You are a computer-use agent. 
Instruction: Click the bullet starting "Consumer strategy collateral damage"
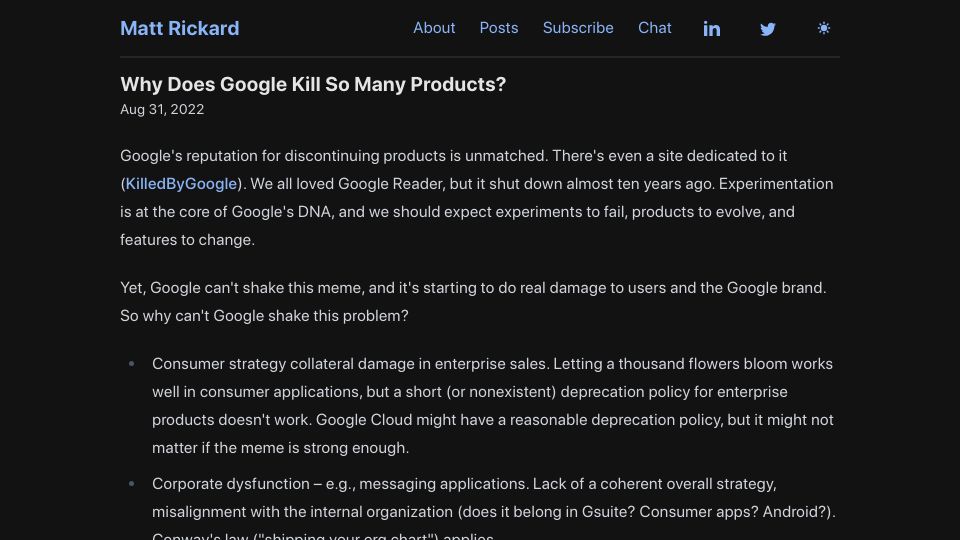click(x=493, y=405)
